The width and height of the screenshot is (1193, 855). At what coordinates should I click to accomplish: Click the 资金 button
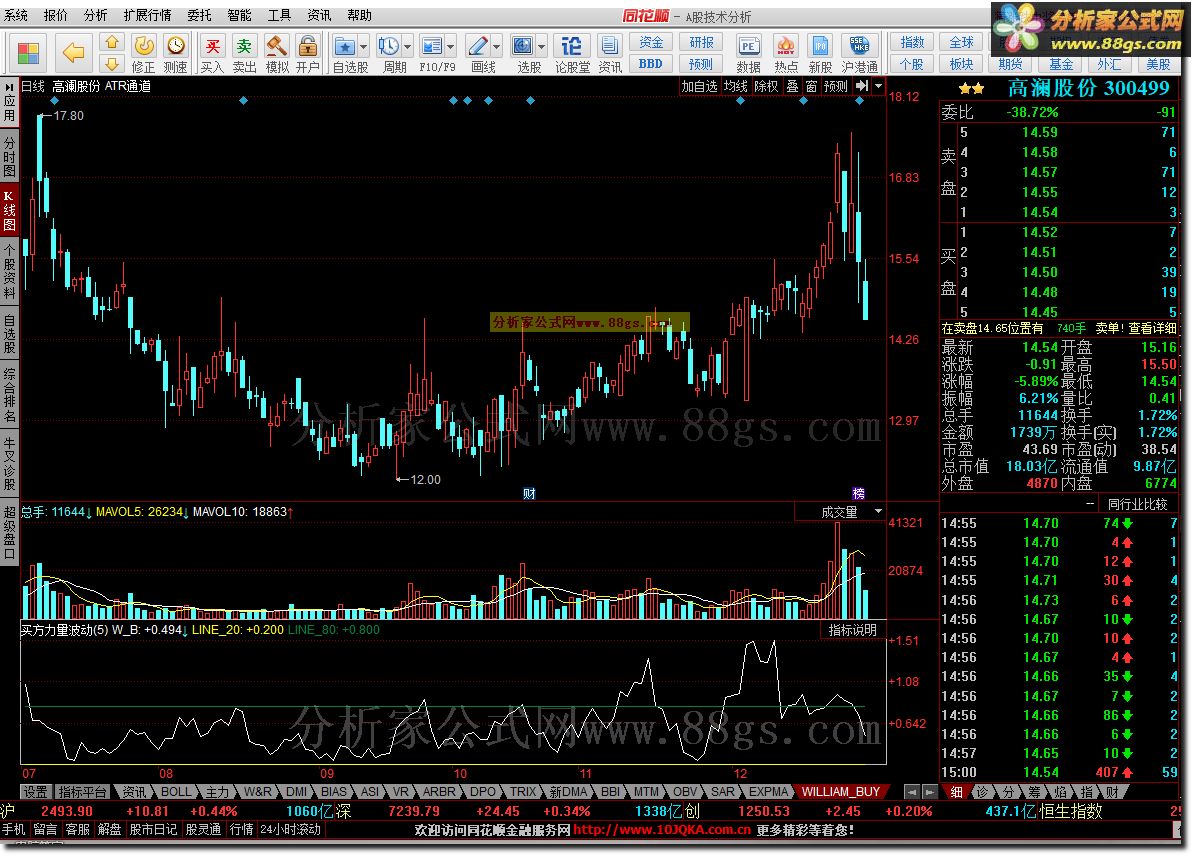tap(651, 43)
